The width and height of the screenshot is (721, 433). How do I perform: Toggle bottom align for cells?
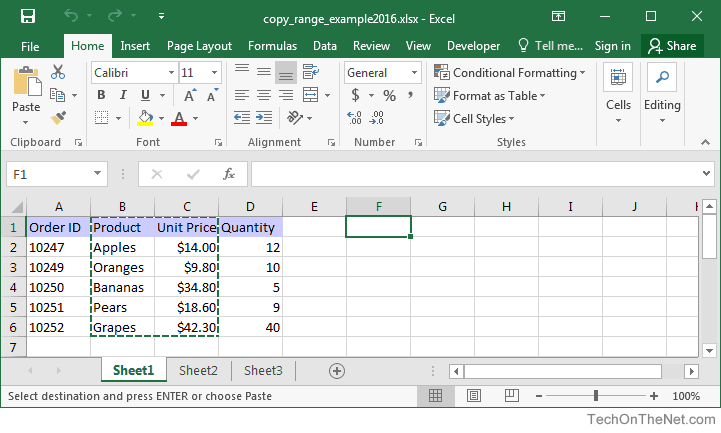click(x=286, y=73)
